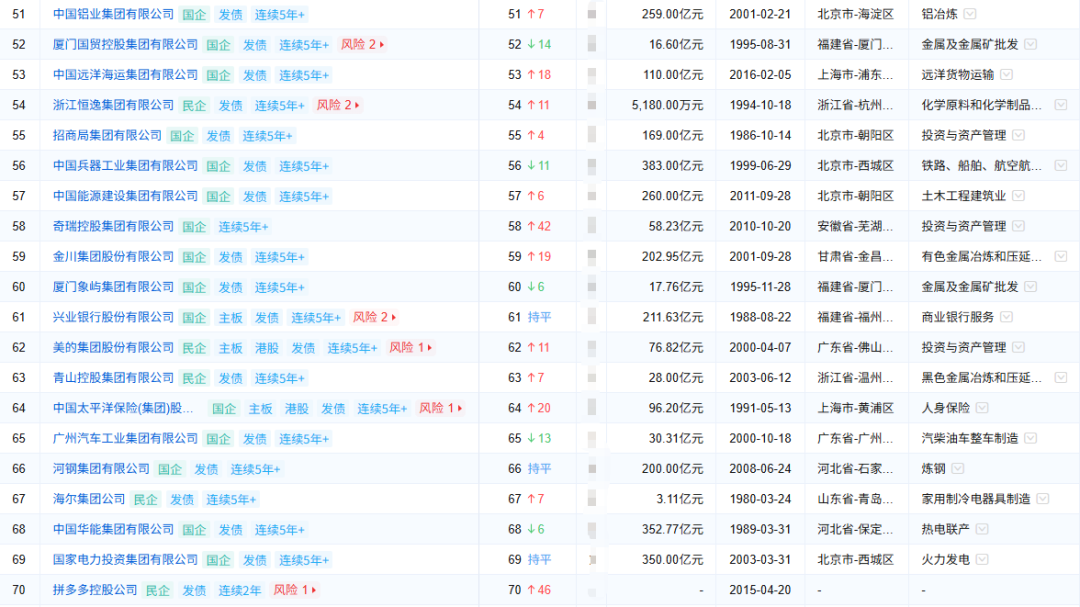Click rank change ↑42 for 奇瑞控股
The image size is (1080, 607).
[x=539, y=226]
